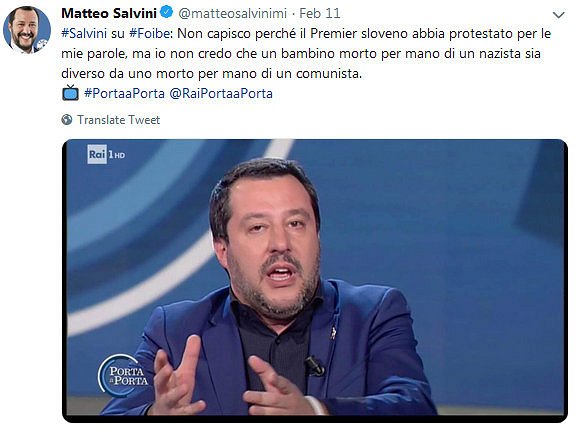Open the @RaiPortaaPorta mention

[x=221, y=93]
